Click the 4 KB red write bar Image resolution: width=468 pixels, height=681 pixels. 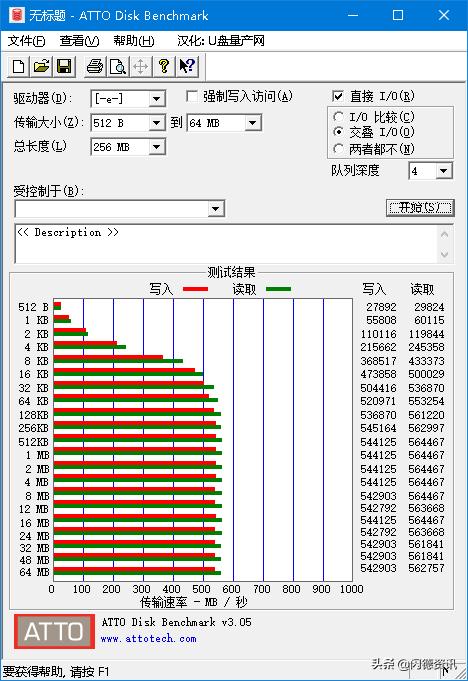[x=85, y=344]
